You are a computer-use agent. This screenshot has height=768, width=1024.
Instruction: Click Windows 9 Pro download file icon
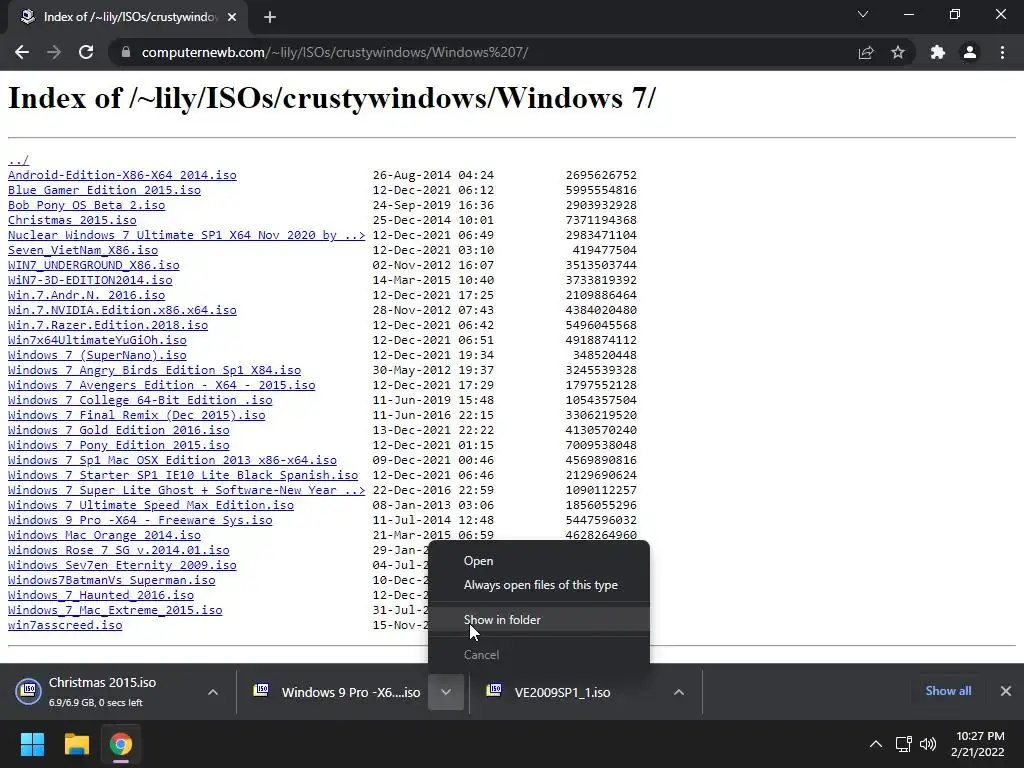pos(261,690)
